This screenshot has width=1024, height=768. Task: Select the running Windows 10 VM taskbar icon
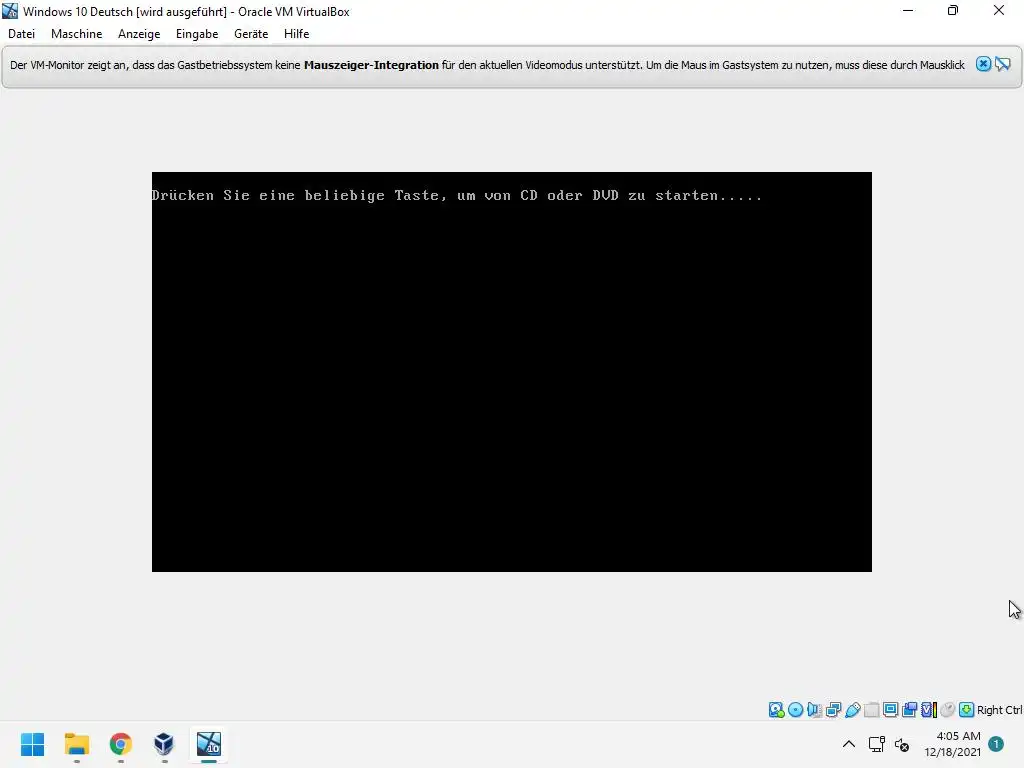click(x=209, y=744)
